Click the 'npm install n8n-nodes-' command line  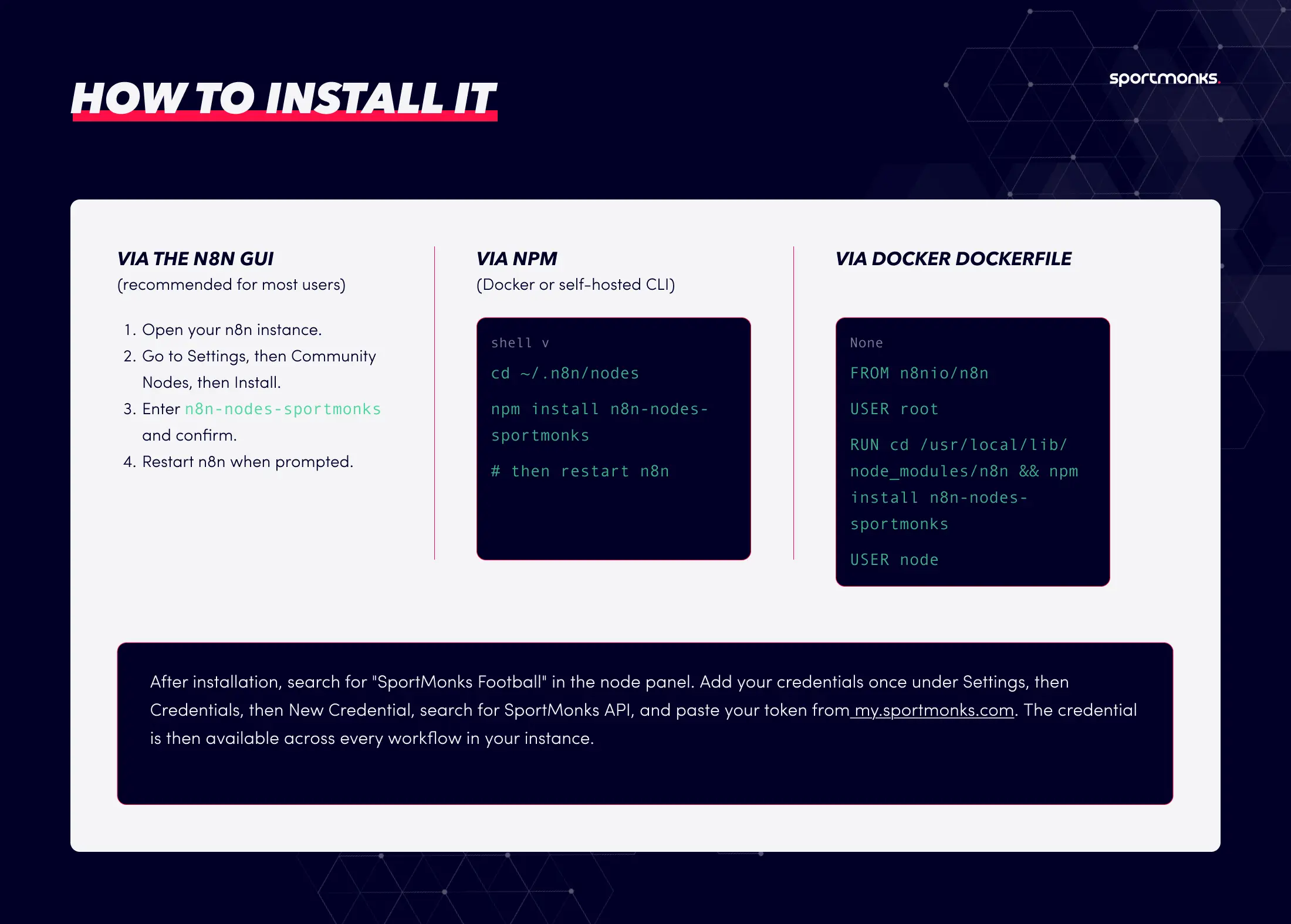pyautogui.click(x=600, y=409)
